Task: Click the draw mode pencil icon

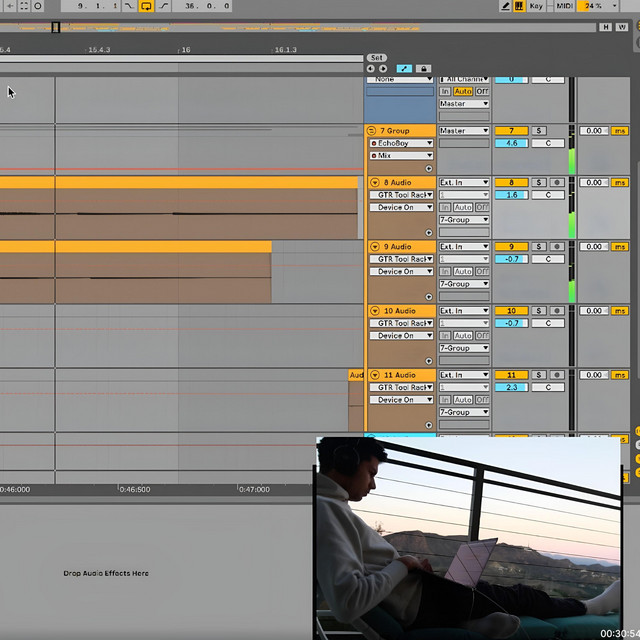Action: 506,6
